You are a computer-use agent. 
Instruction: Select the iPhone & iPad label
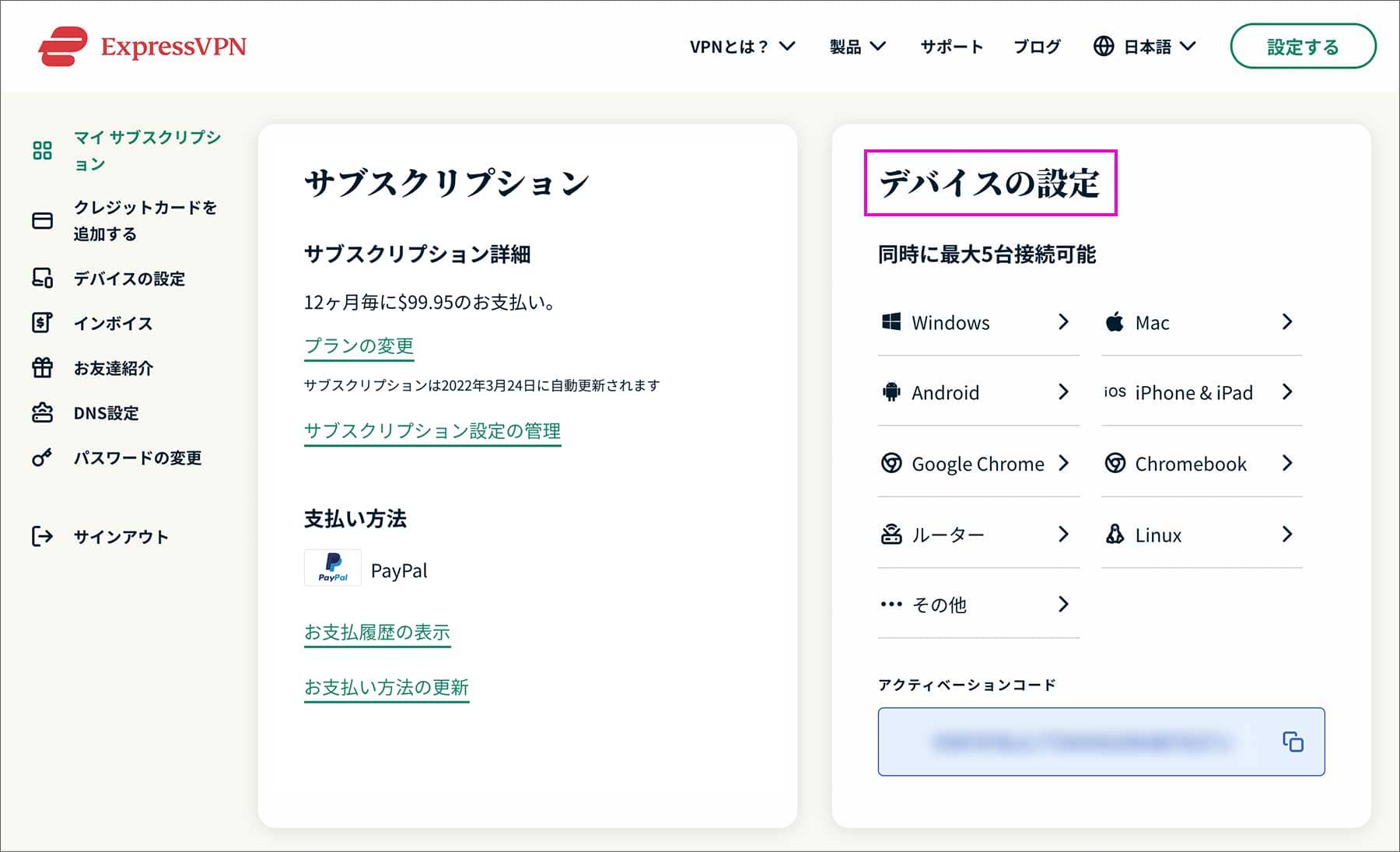tap(1194, 392)
